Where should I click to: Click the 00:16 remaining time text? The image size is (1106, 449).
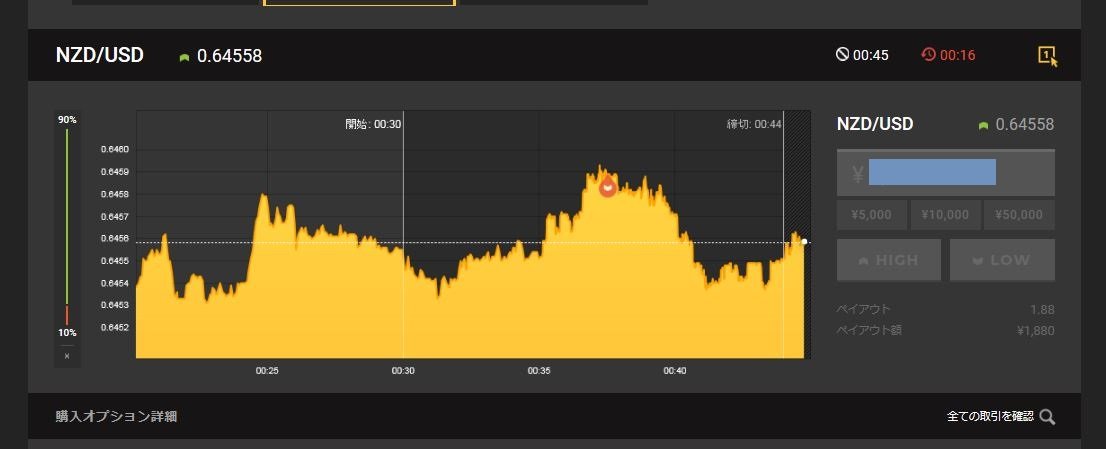point(958,55)
